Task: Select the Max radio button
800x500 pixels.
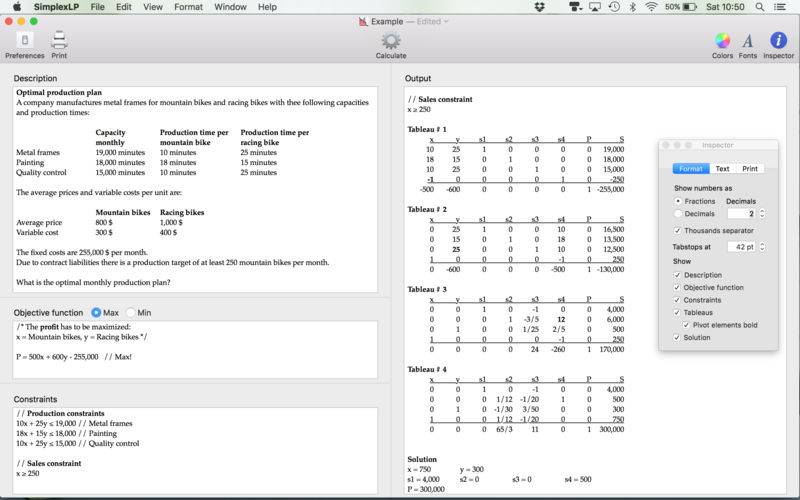Action: click(96, 312)
